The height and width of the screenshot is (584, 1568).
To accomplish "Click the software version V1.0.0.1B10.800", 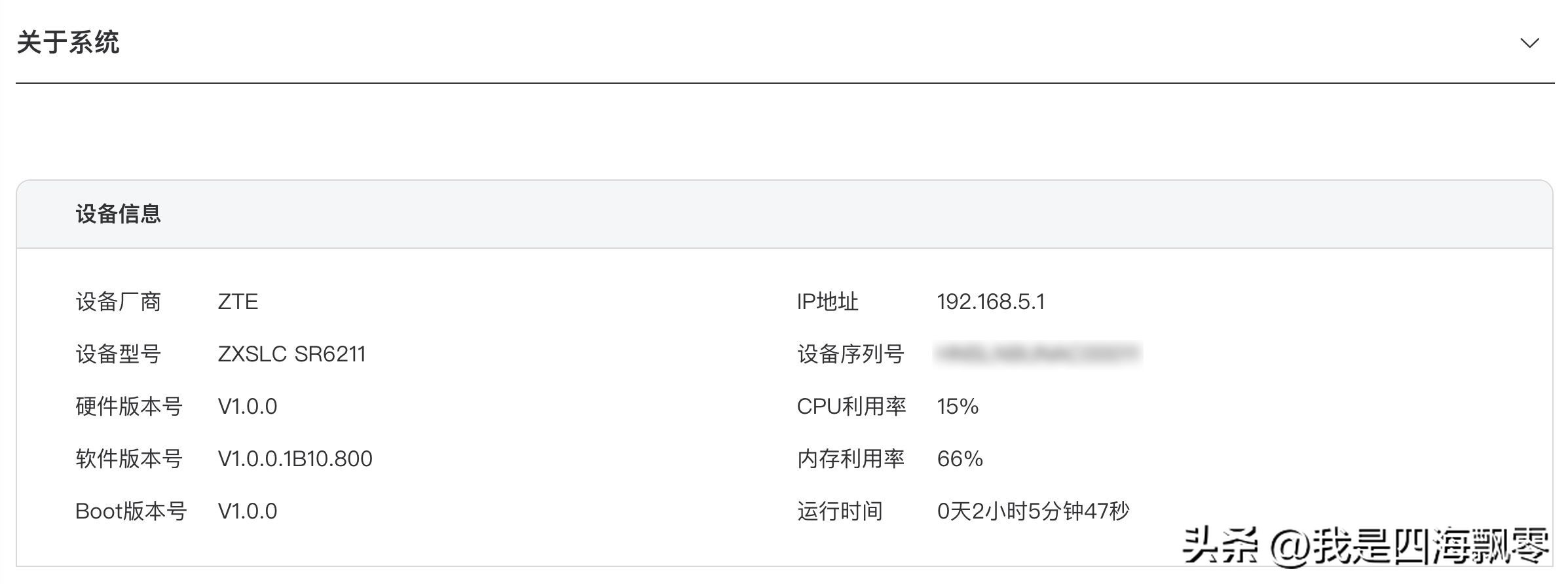I will coord(295,459).
